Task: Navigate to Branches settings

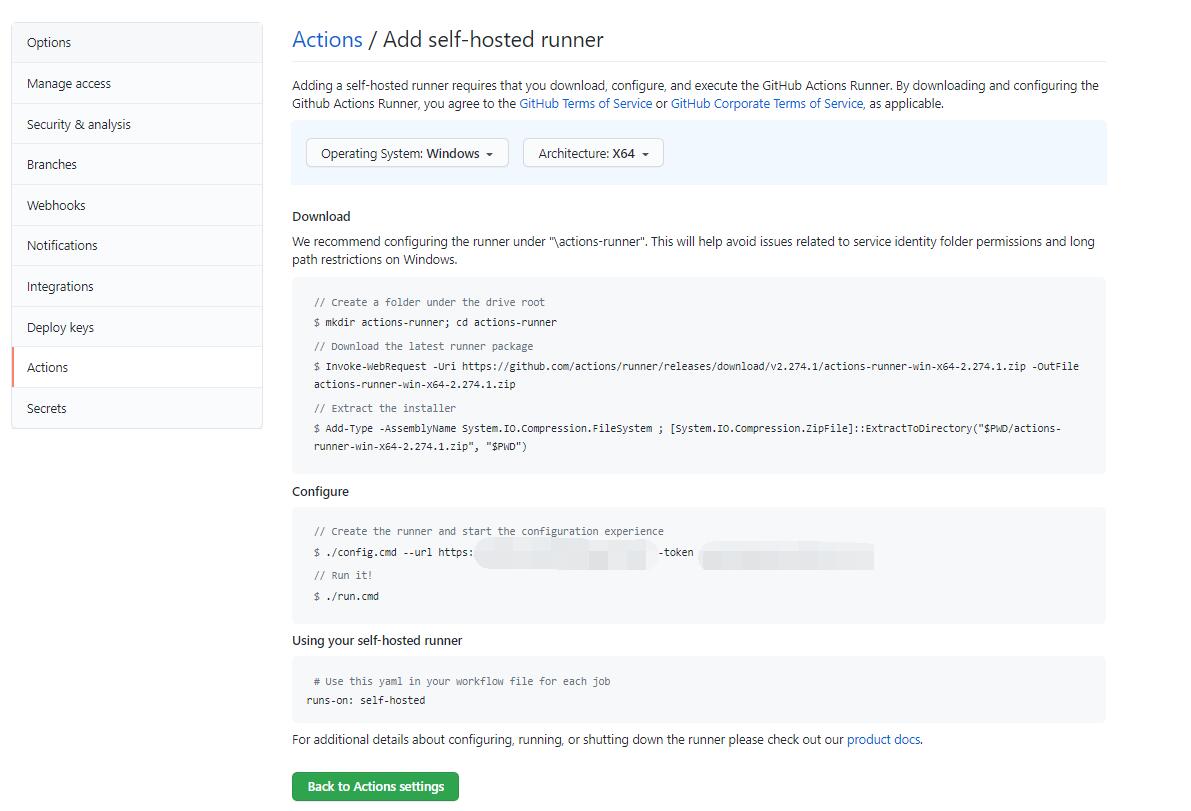Action: [137, 165]
